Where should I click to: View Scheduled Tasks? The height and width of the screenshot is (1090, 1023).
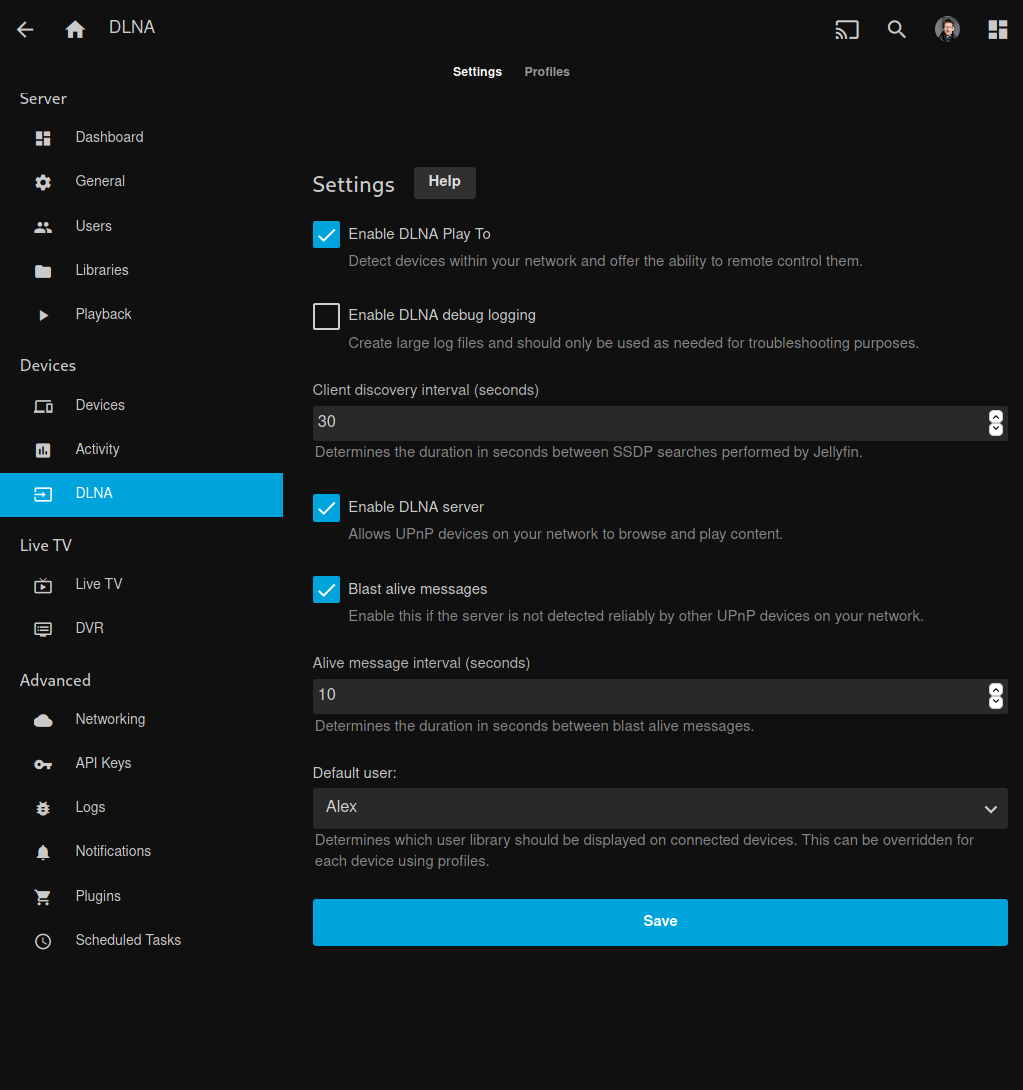(128, 940)
